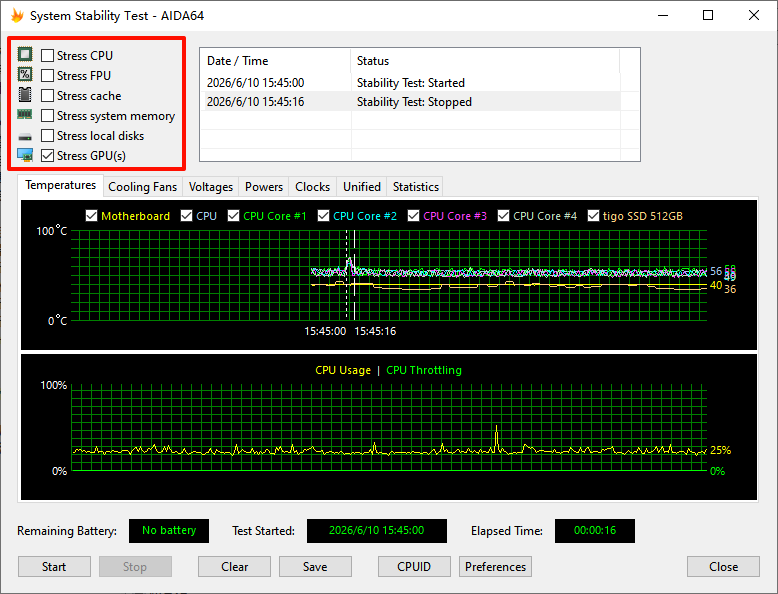
Task: Select the Stability Test: Started log row
Action: coord(412,82)
